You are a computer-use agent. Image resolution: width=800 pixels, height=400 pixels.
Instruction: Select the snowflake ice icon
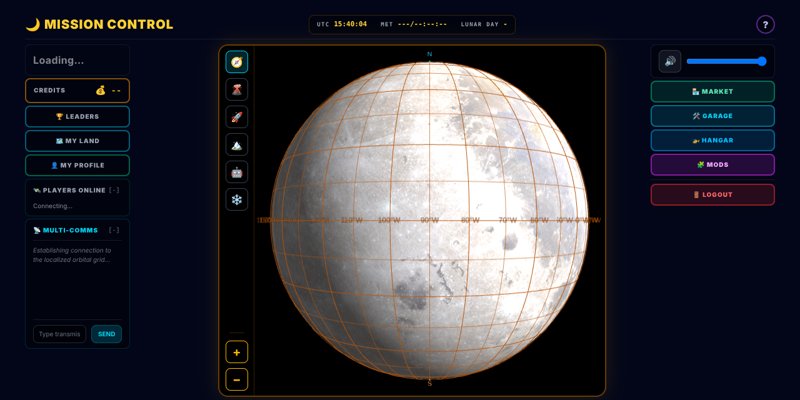coord(237,199)
